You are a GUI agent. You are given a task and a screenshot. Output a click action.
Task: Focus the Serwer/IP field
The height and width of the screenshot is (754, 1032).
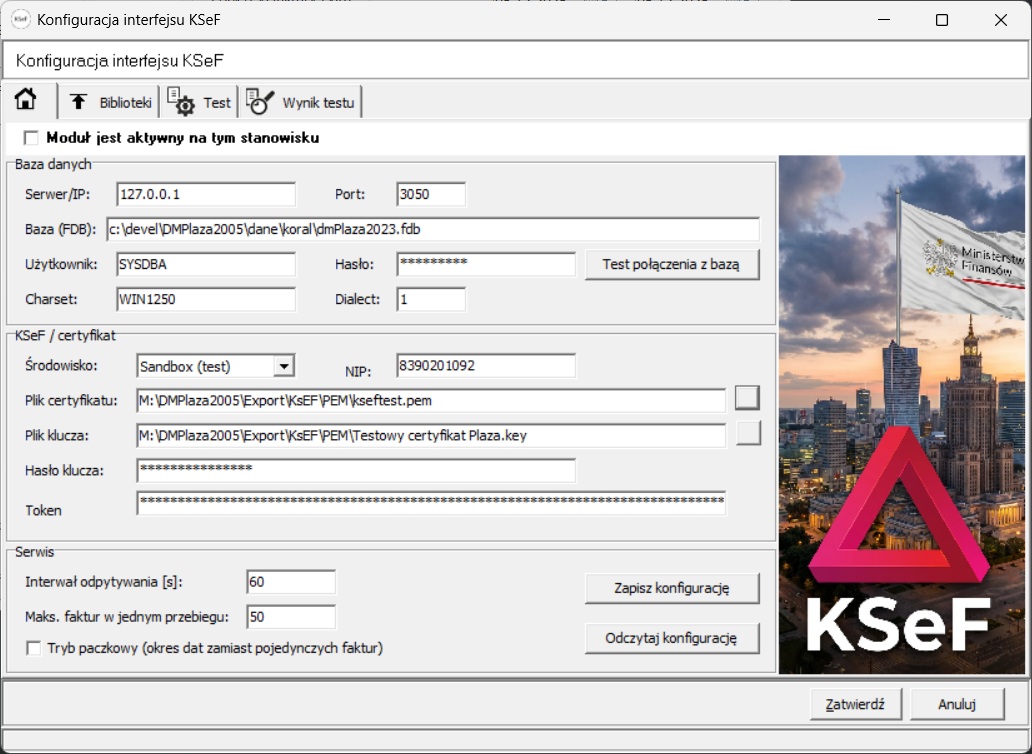pos(206,194)
